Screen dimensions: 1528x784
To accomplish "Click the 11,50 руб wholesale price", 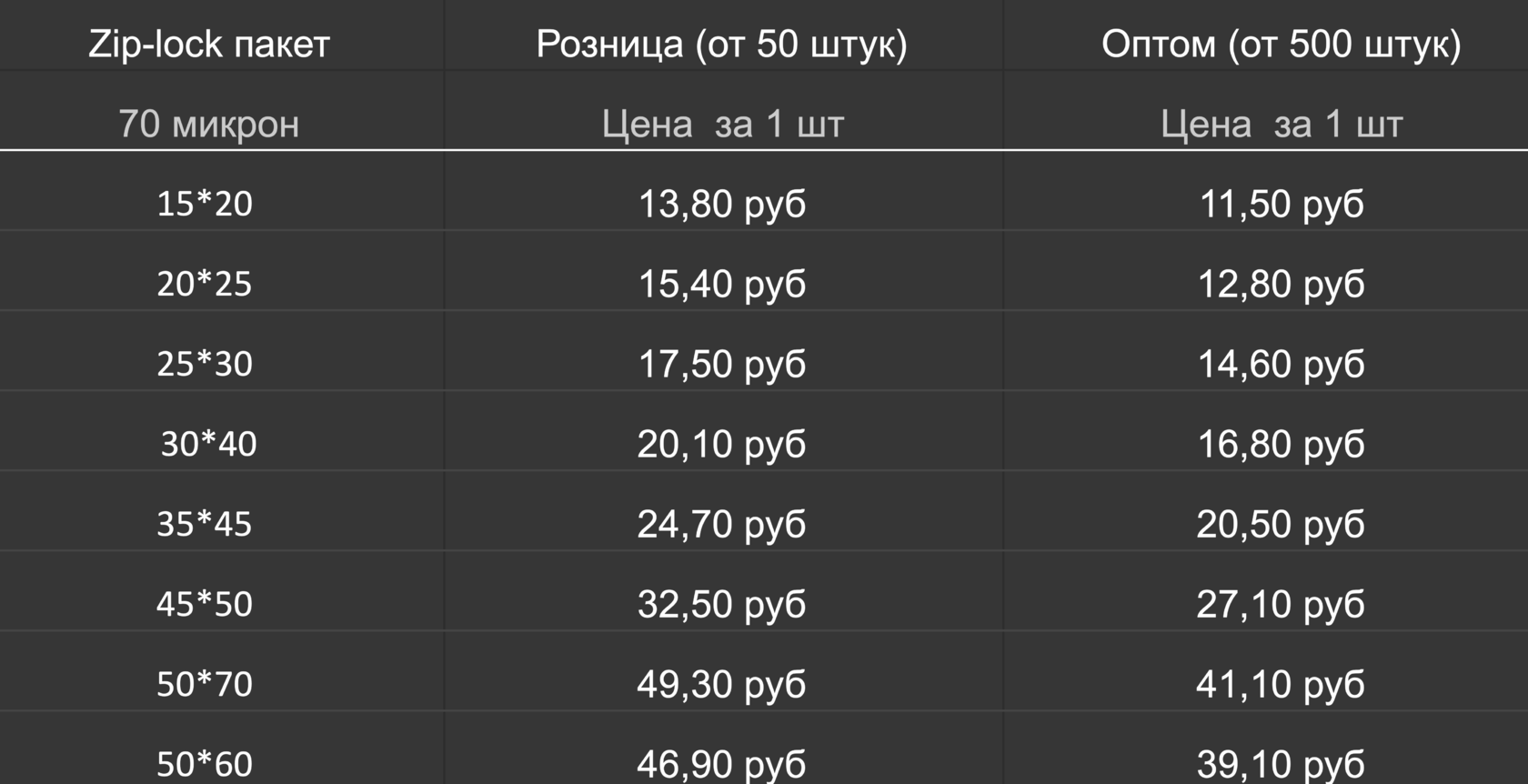I will pyautogui.click(x=1281, y=204).
